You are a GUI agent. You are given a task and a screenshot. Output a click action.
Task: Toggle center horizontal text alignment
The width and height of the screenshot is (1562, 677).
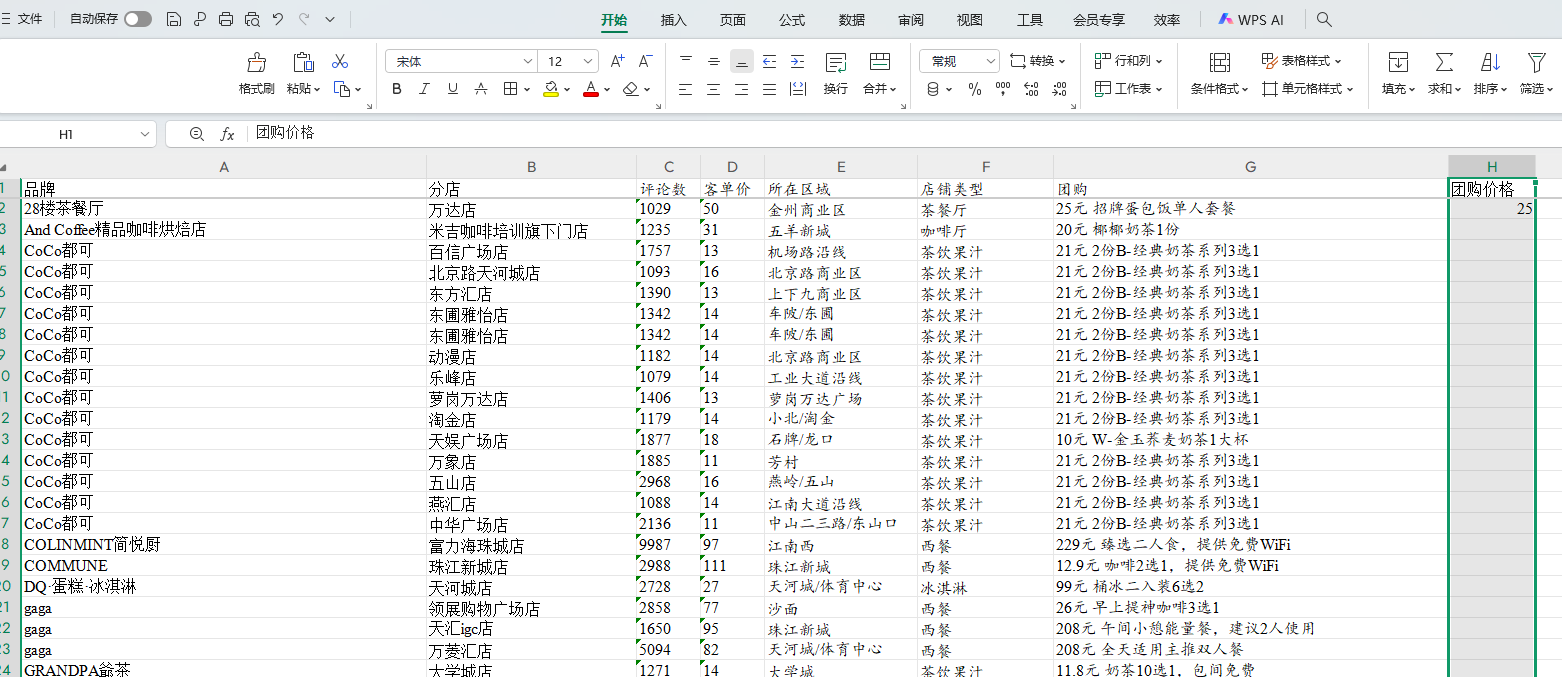pos(713,89)
